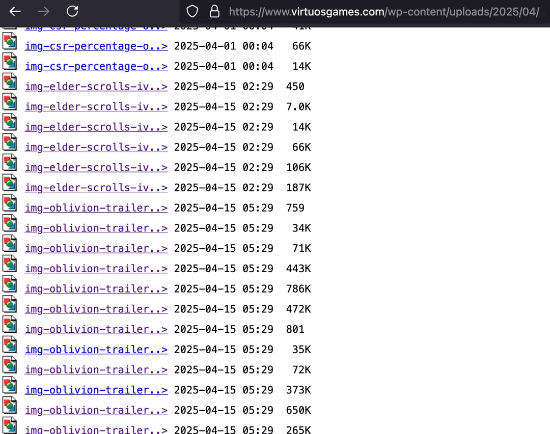Open the tracking protection shield icon
Image resolution: width=550 pixels, height=434 pixels.
coord(192,12)
